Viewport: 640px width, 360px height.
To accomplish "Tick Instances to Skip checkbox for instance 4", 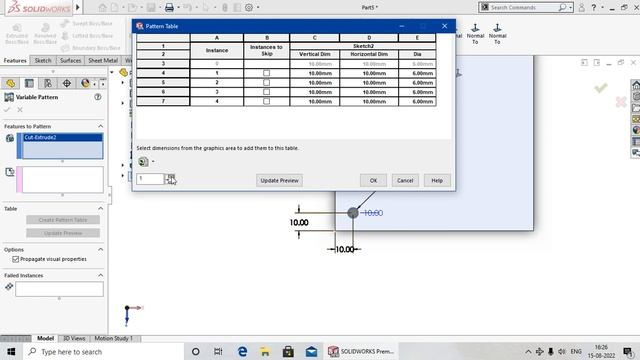I will pyautogui.click(x=267, y=101).
